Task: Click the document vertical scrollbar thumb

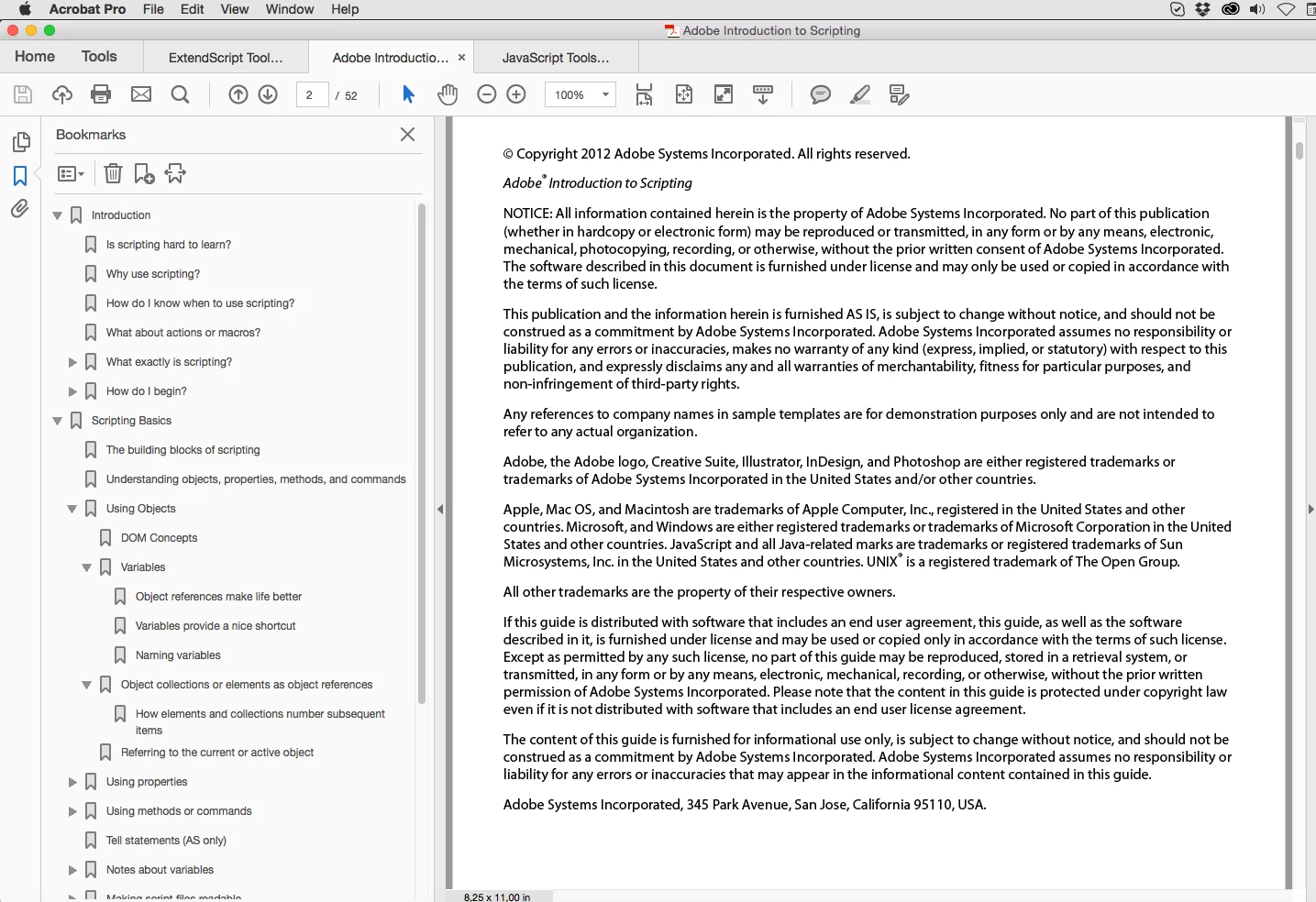Action: (1299, 150)
